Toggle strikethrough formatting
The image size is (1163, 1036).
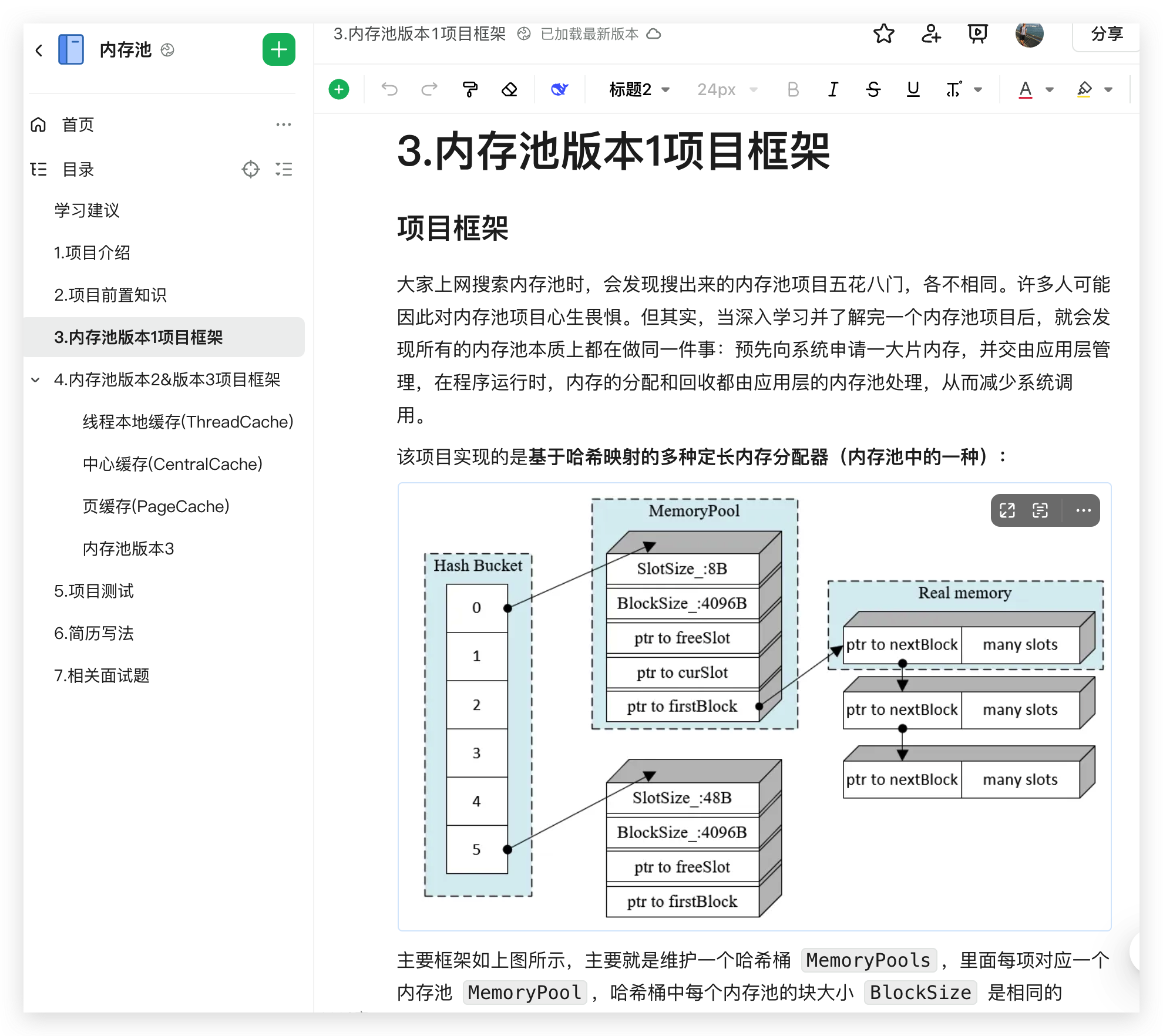(x=873, y=89)
